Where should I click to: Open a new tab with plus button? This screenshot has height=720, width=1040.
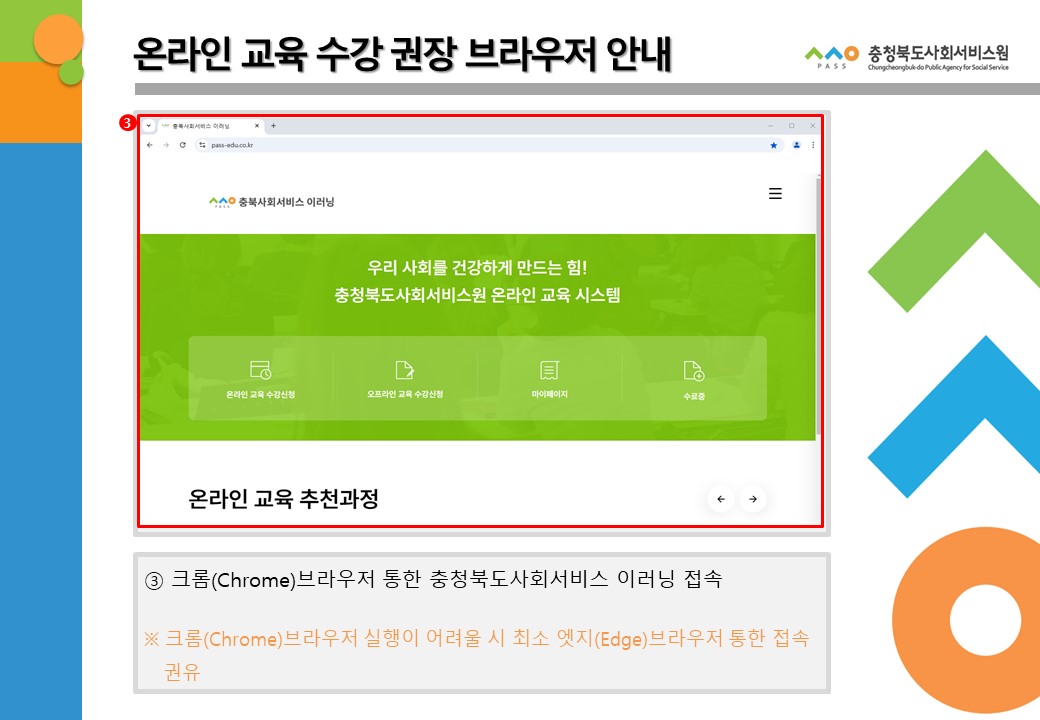coord(273,126)
